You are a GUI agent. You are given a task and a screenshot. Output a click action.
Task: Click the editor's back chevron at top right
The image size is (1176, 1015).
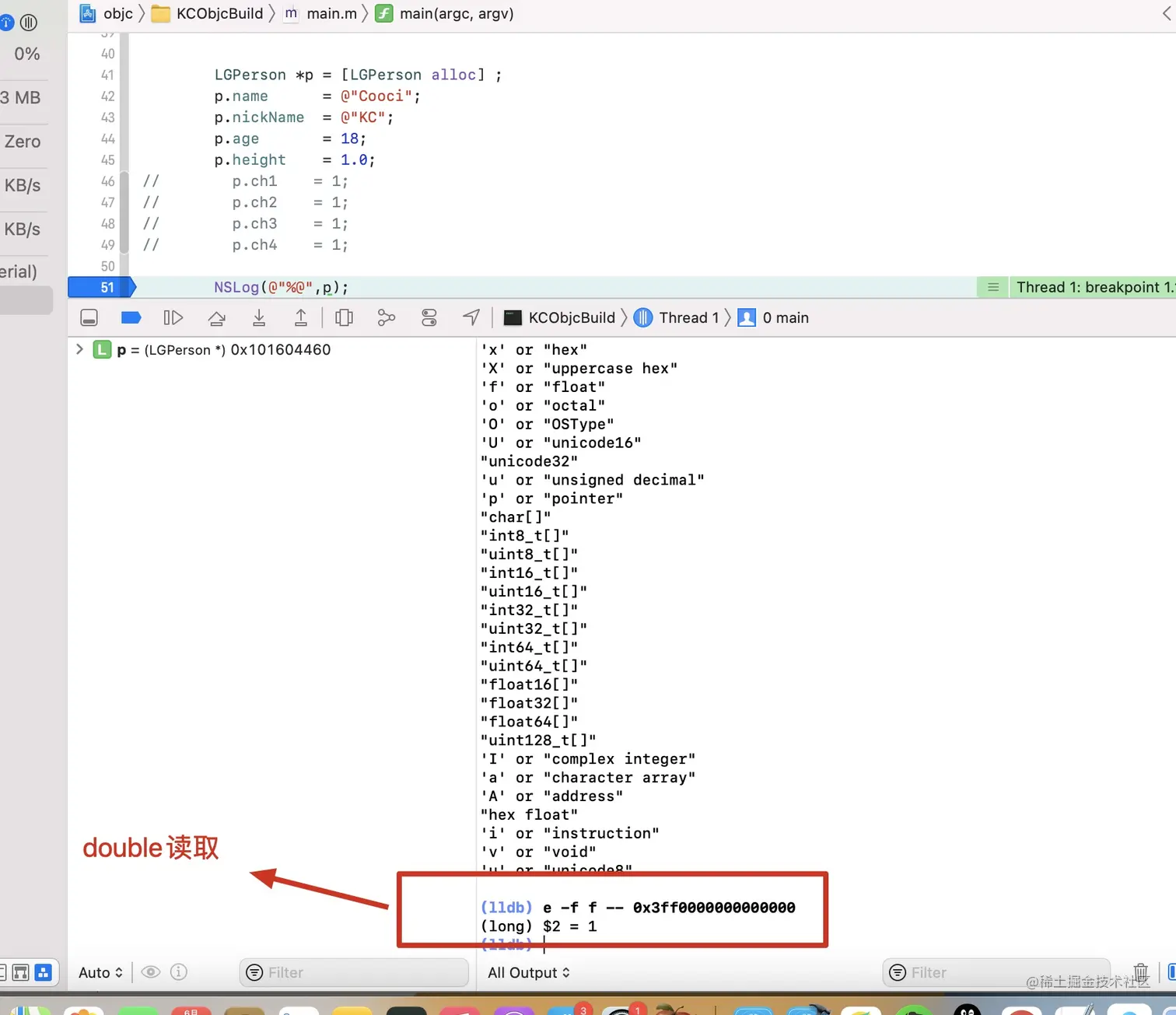[1168, 13]
